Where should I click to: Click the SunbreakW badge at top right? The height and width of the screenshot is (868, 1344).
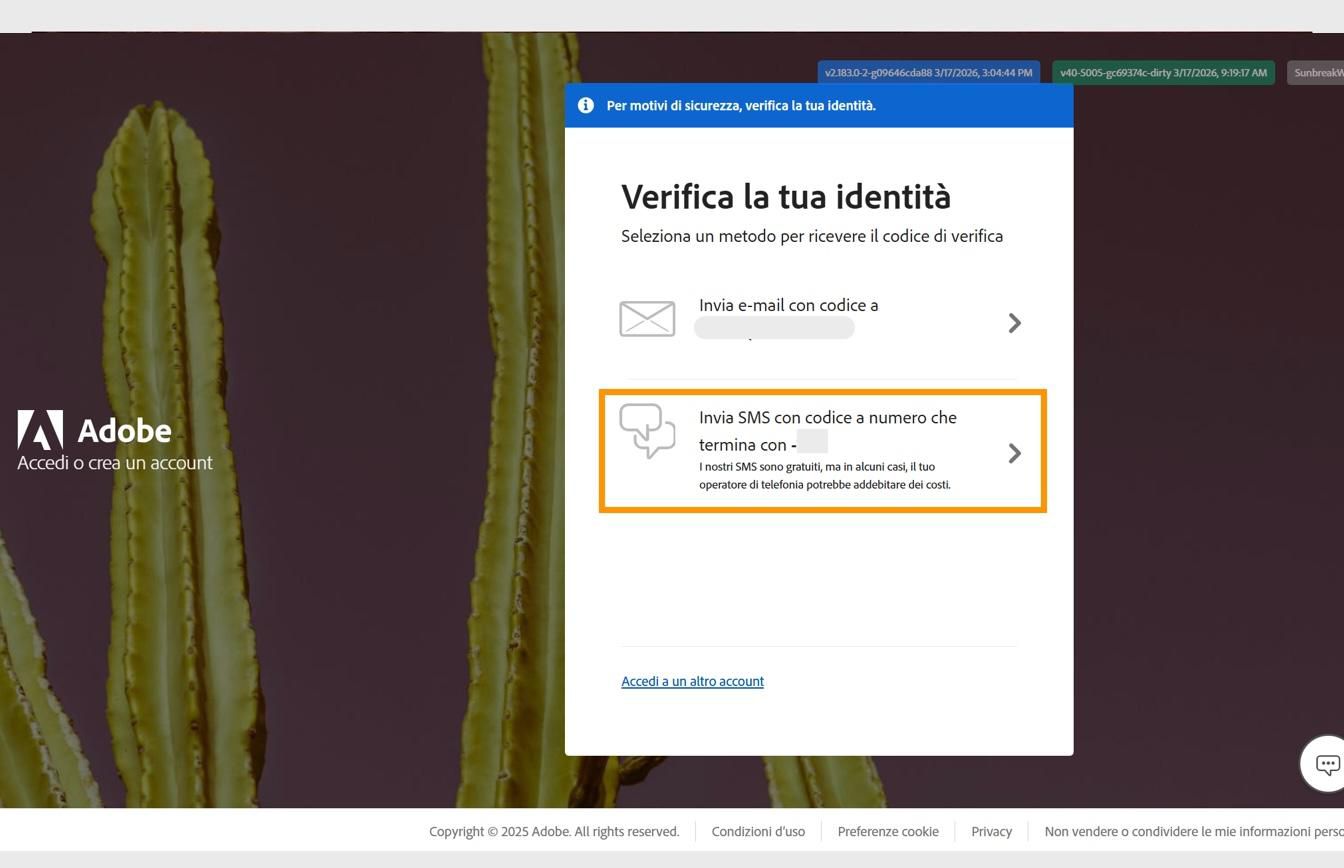1318,72
